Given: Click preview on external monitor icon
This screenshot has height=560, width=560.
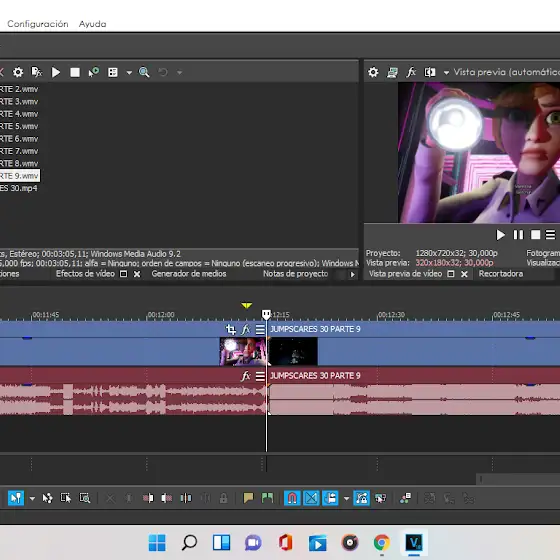Looking at the screenshot, I should click(x=392, y=72).
